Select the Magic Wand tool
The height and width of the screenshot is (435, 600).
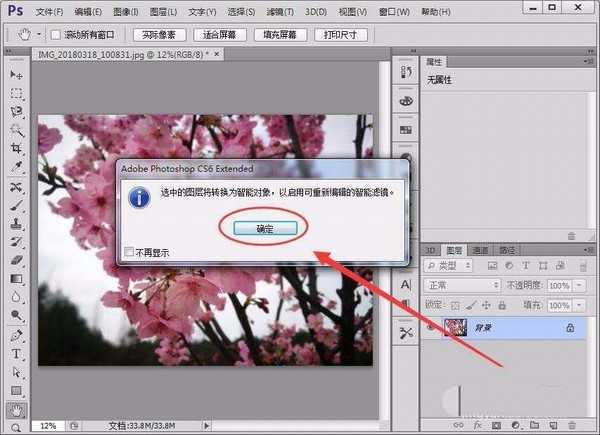click(x=16, y=130)
